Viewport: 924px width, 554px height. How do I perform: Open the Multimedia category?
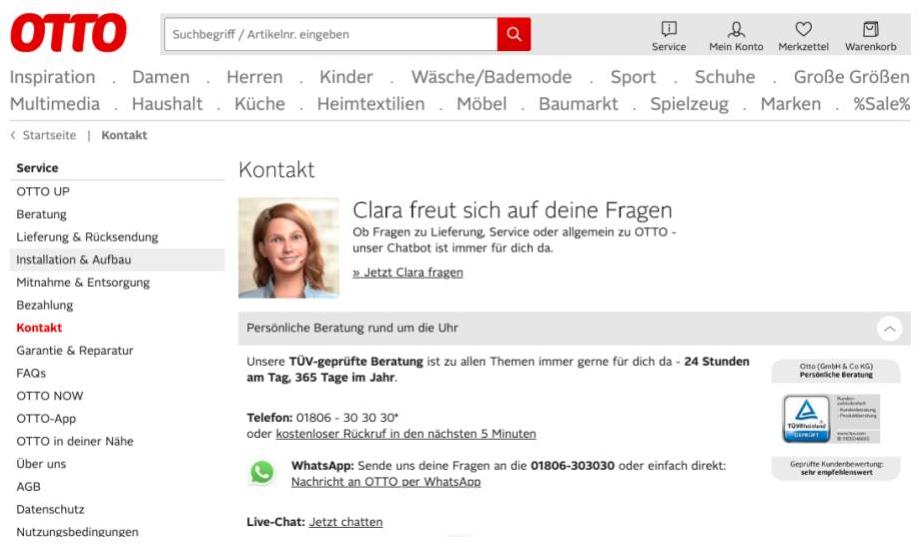tap(55, 104)
